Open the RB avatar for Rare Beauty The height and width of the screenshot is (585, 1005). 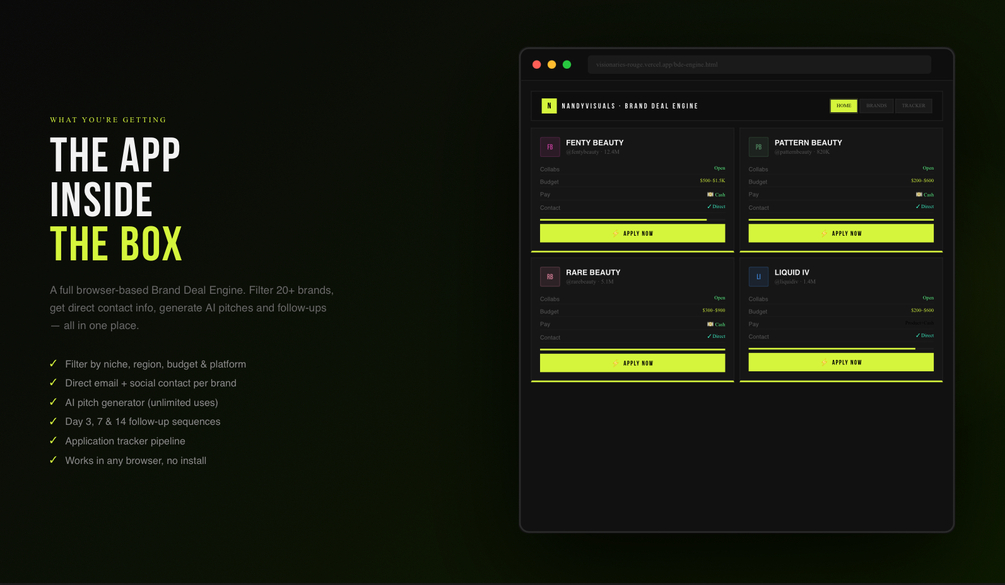tap(550, 276)
